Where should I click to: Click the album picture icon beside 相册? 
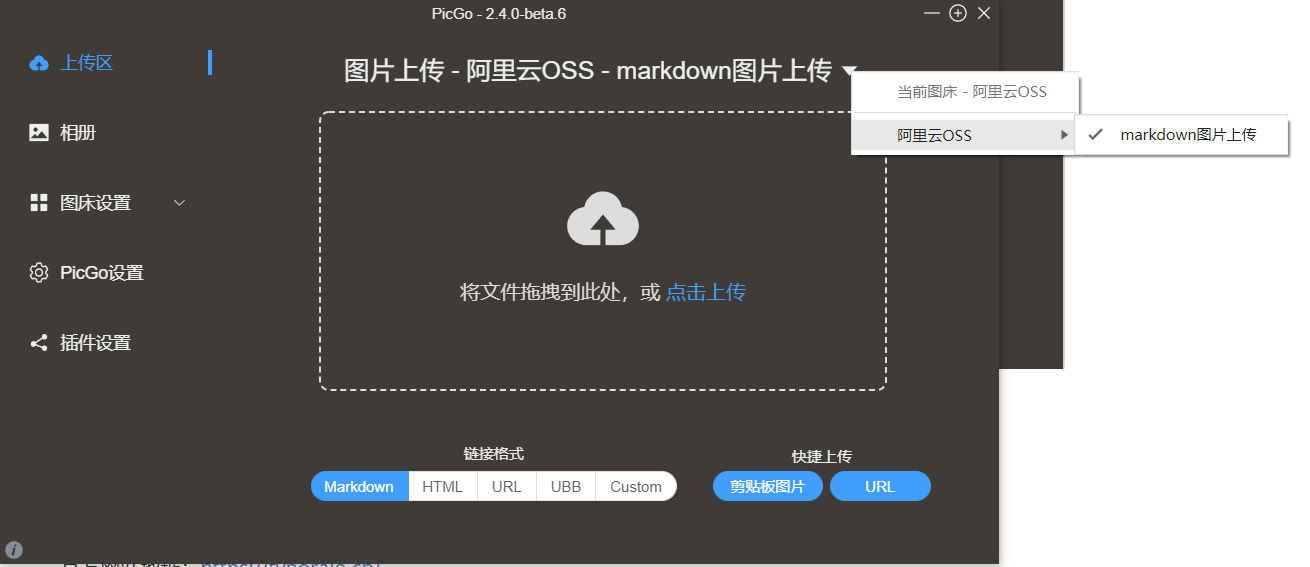click(39, 132)
